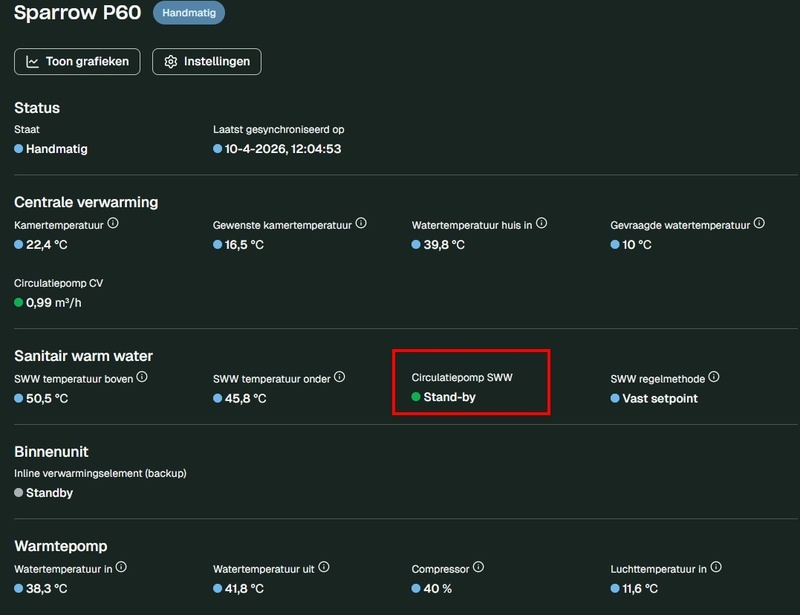Image resolution: width=800 pixels, height=615 pixels.
Task: Click the 39,8 °C water temperature value
Action: [x=444, y=245]
